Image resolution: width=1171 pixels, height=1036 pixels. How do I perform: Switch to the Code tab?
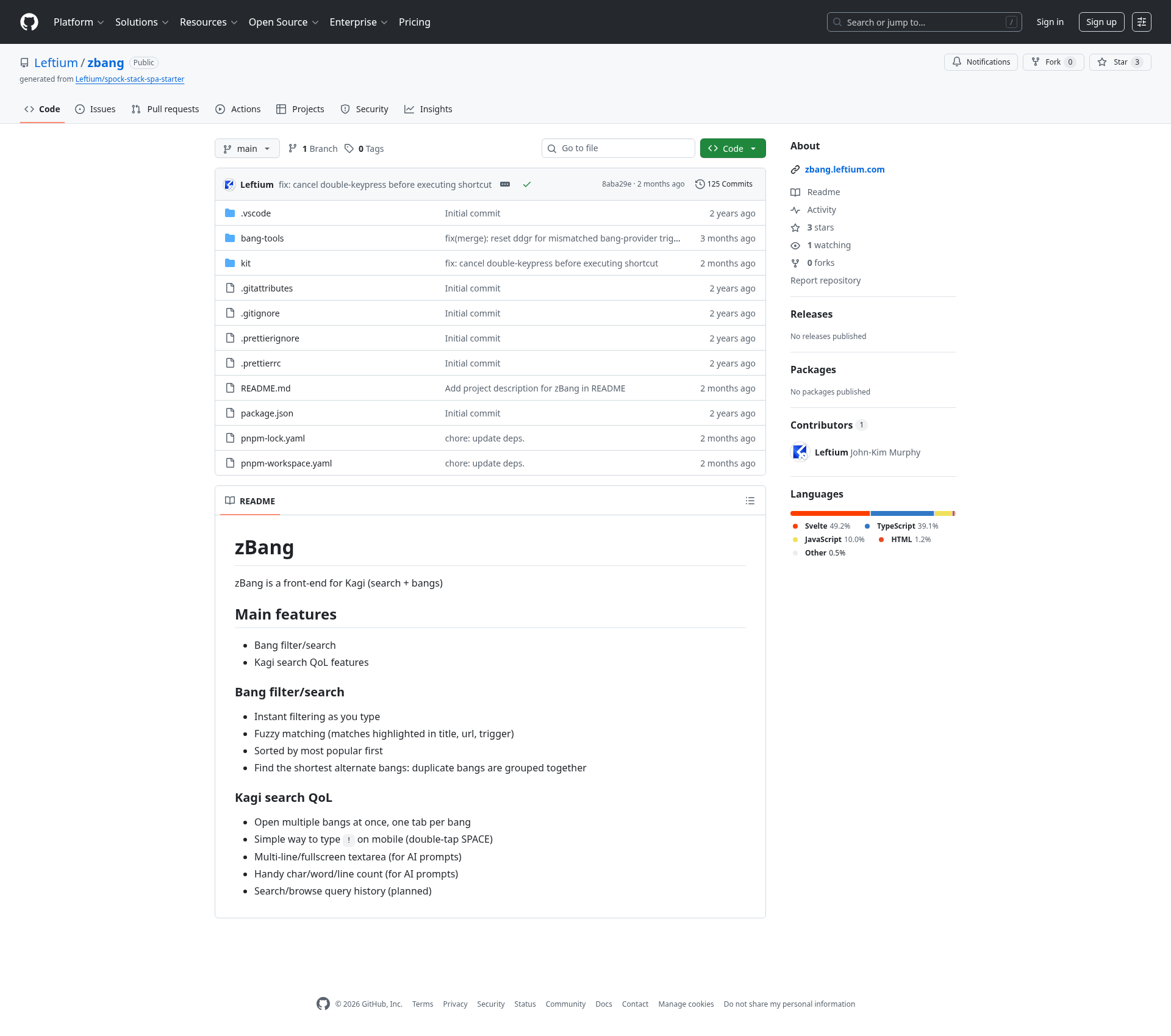(42, 109)
